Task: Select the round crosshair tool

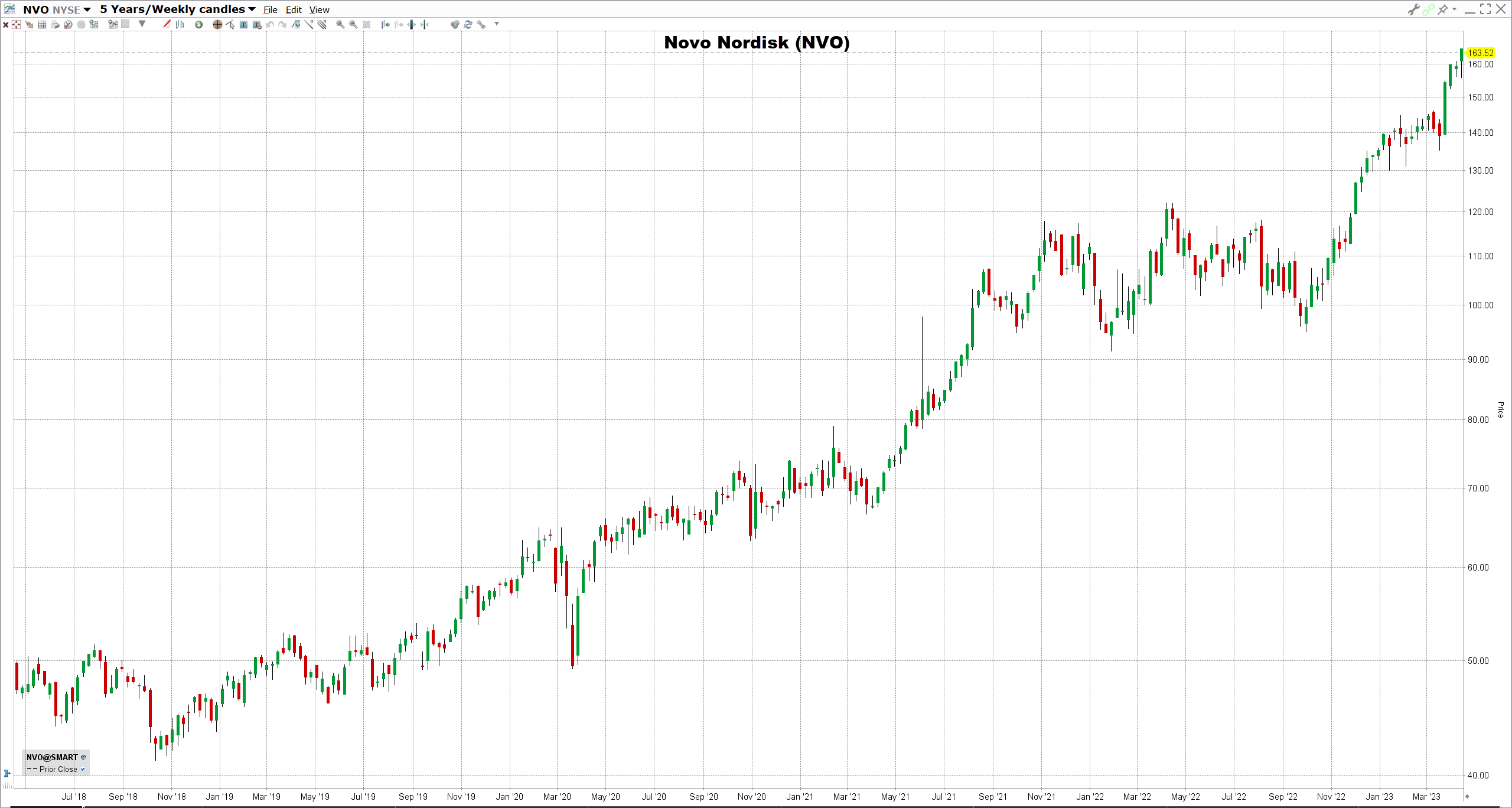Action: coord(217,24)
